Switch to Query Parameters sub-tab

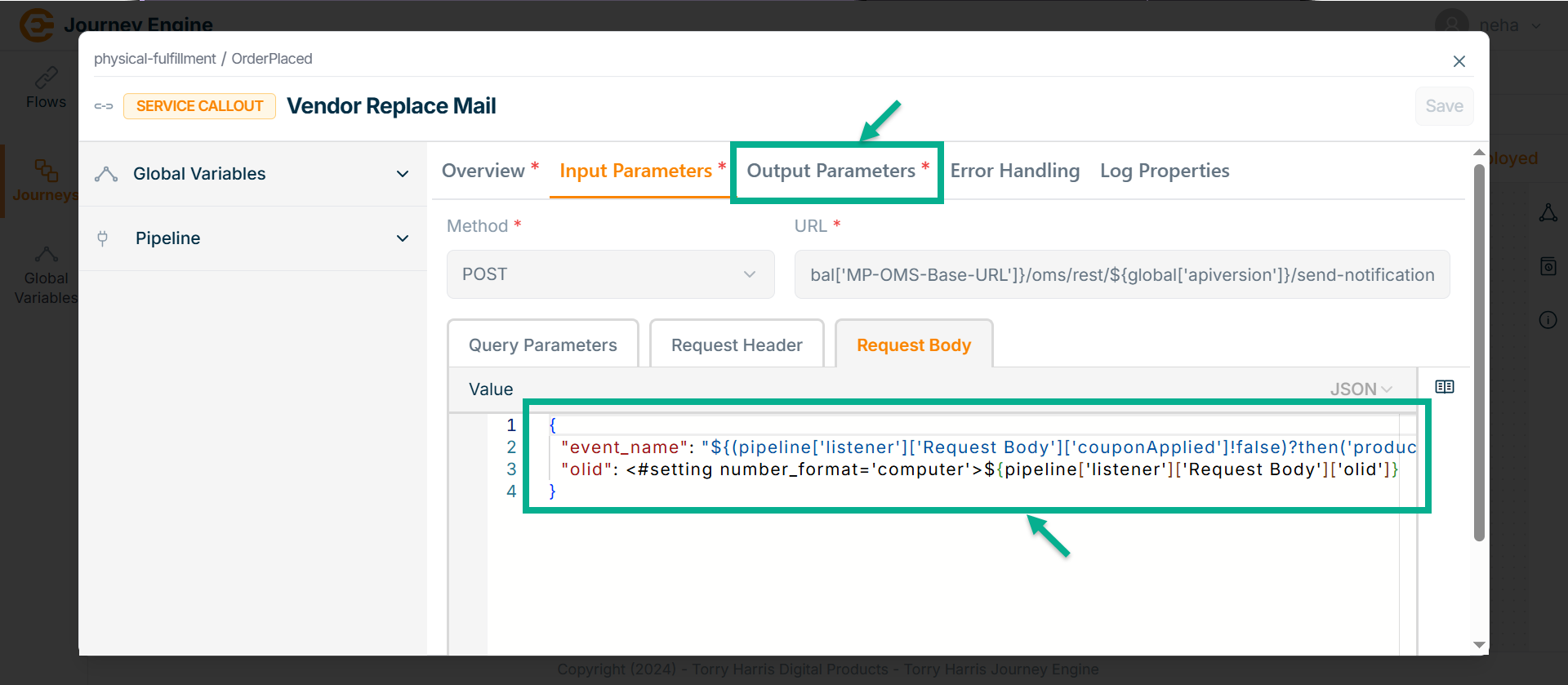tap(542, 345)
